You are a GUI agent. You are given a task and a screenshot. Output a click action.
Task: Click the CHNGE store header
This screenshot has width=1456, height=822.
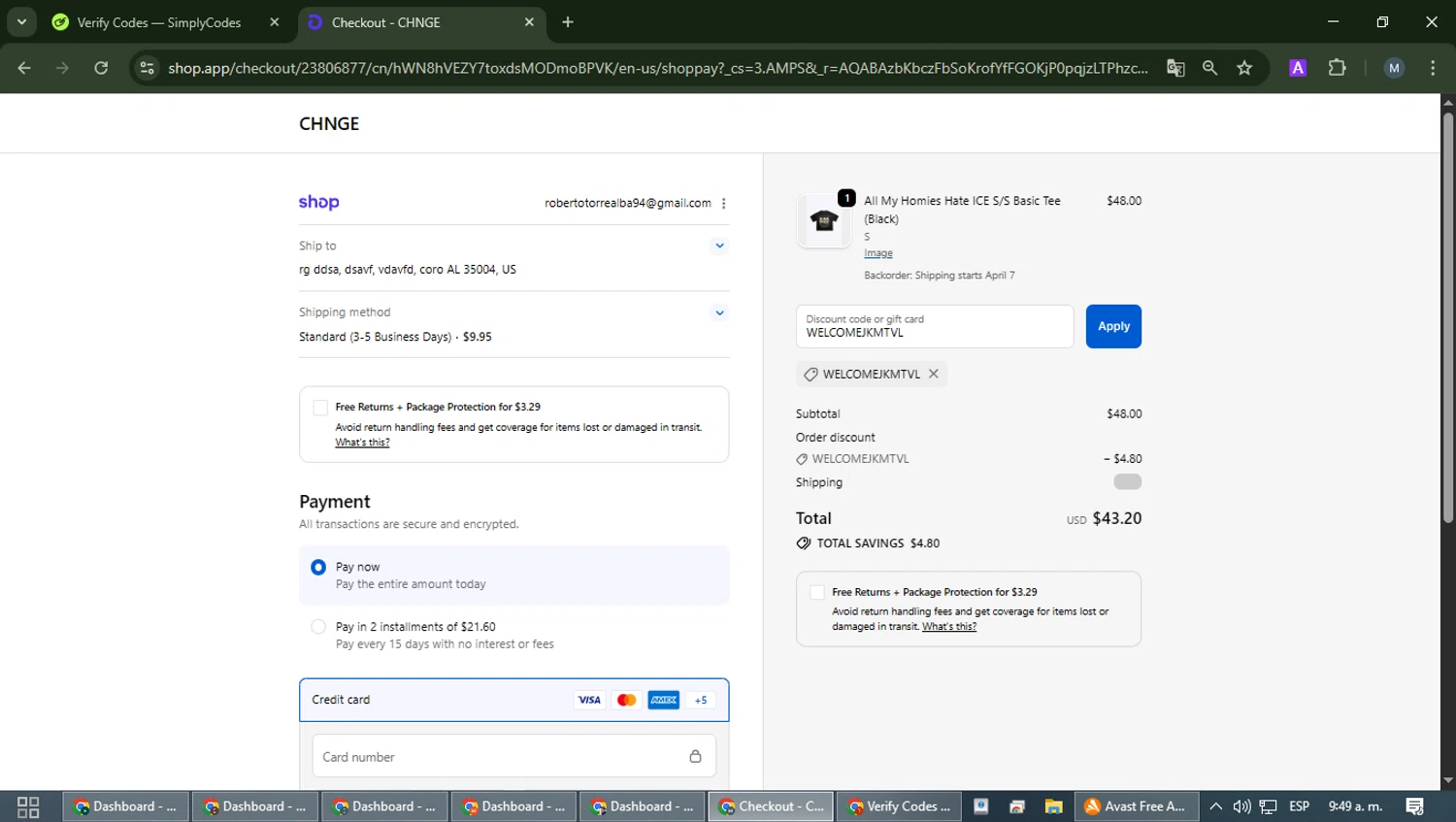click(x=329, y=123)
